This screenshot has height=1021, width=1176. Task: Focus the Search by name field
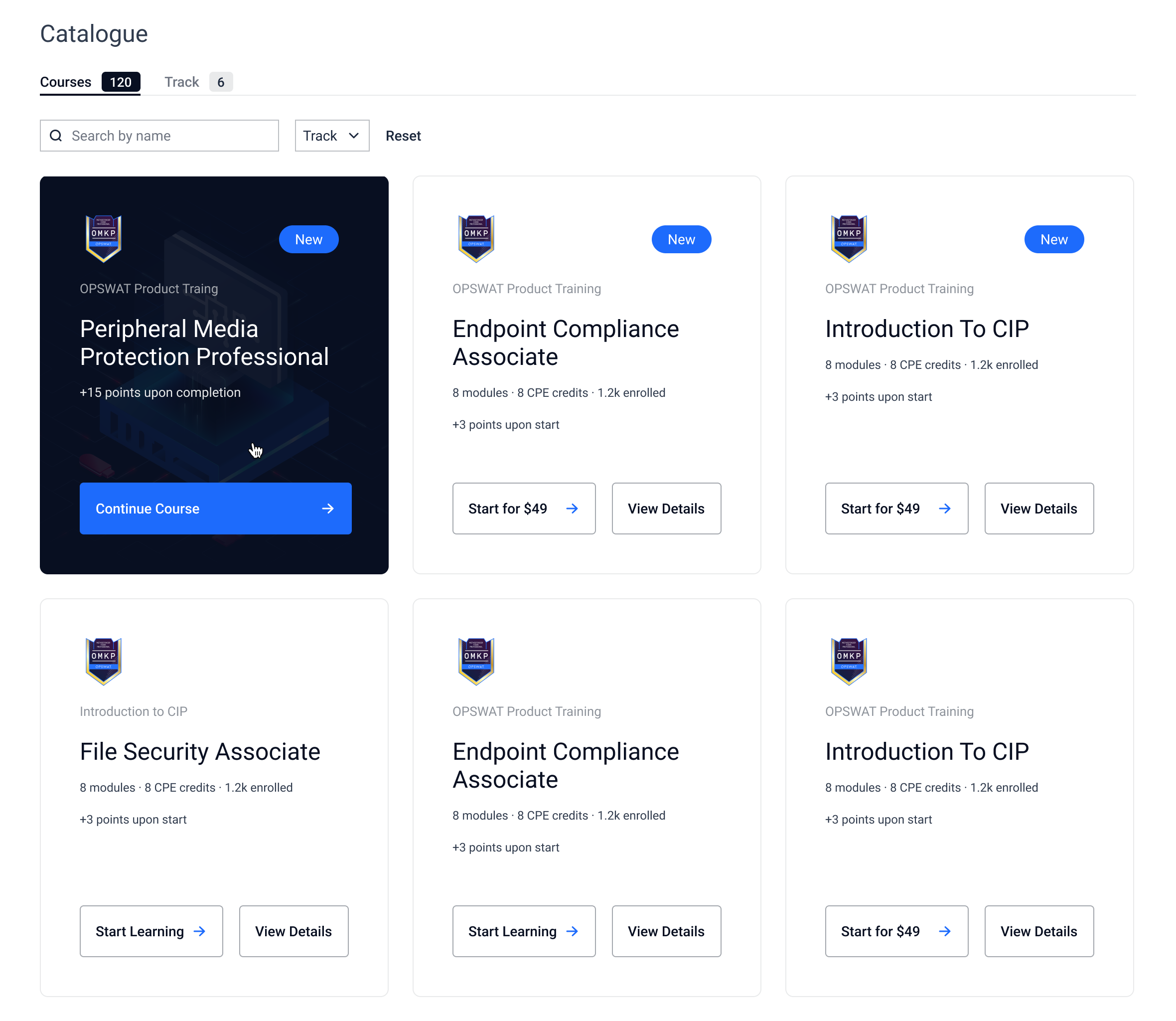pyautogui.click(x=159, y=136)
